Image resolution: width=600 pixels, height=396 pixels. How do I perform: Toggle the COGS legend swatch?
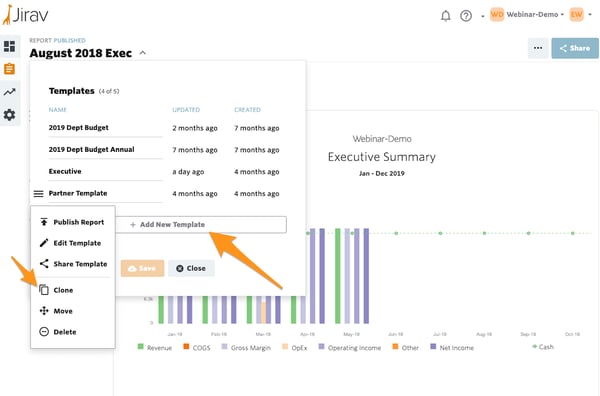(186, 347)
